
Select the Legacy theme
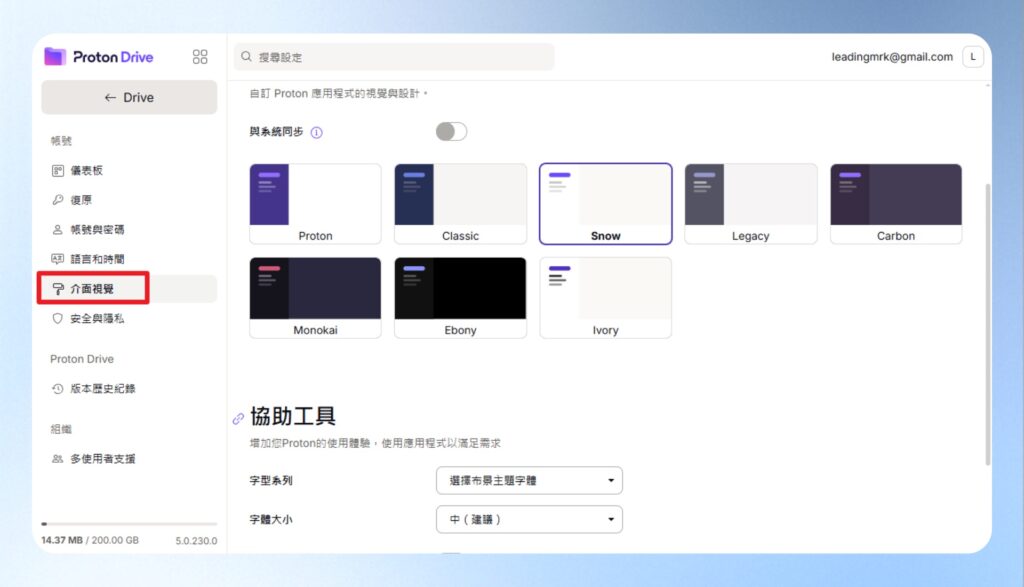pos(750,204)
